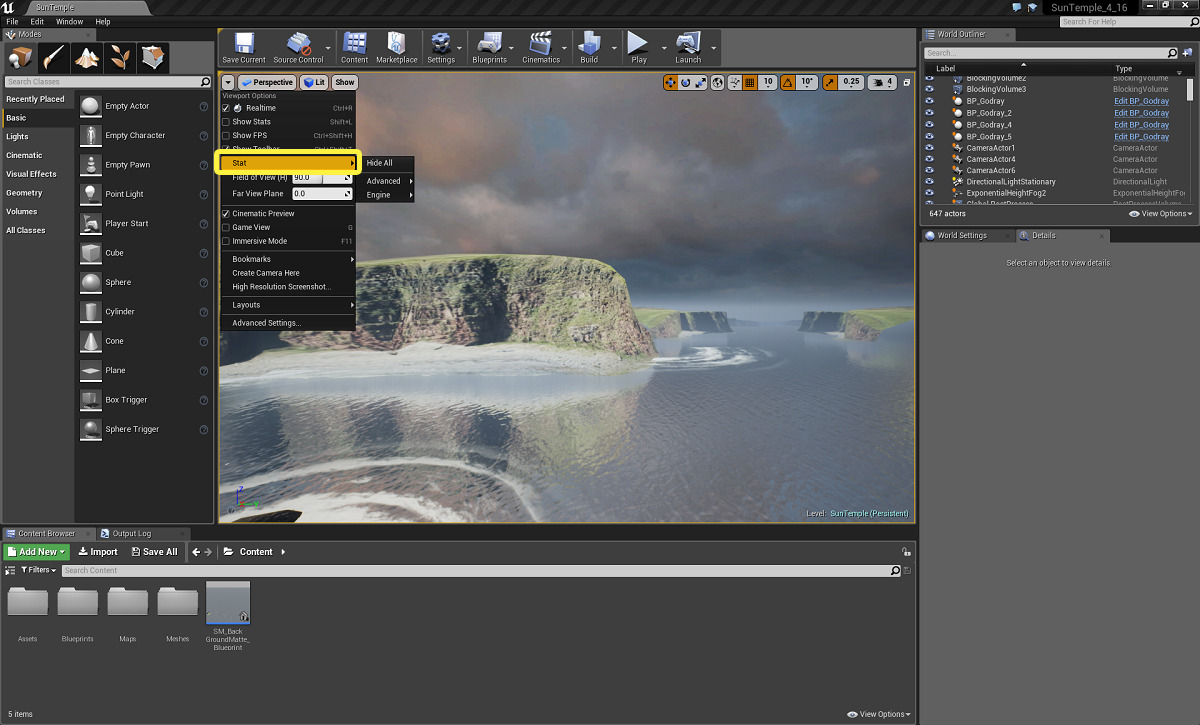The width and height of the screenshot is (1200, 725).
Task: Switch to the Output Log tab
Action: [x=131, y=534]
